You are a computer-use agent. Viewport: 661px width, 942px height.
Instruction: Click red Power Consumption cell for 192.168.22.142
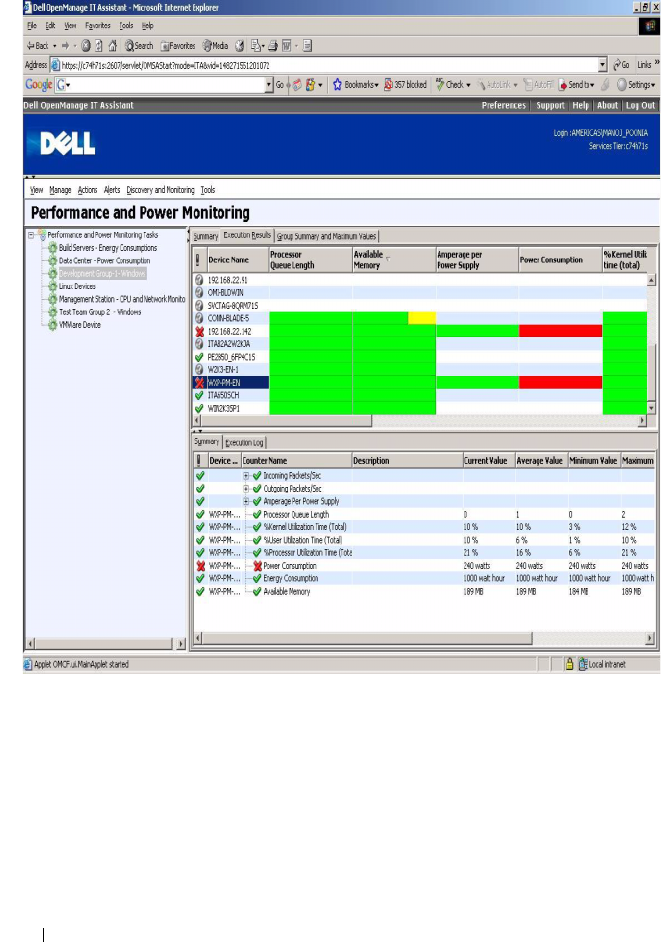[560, 331]
